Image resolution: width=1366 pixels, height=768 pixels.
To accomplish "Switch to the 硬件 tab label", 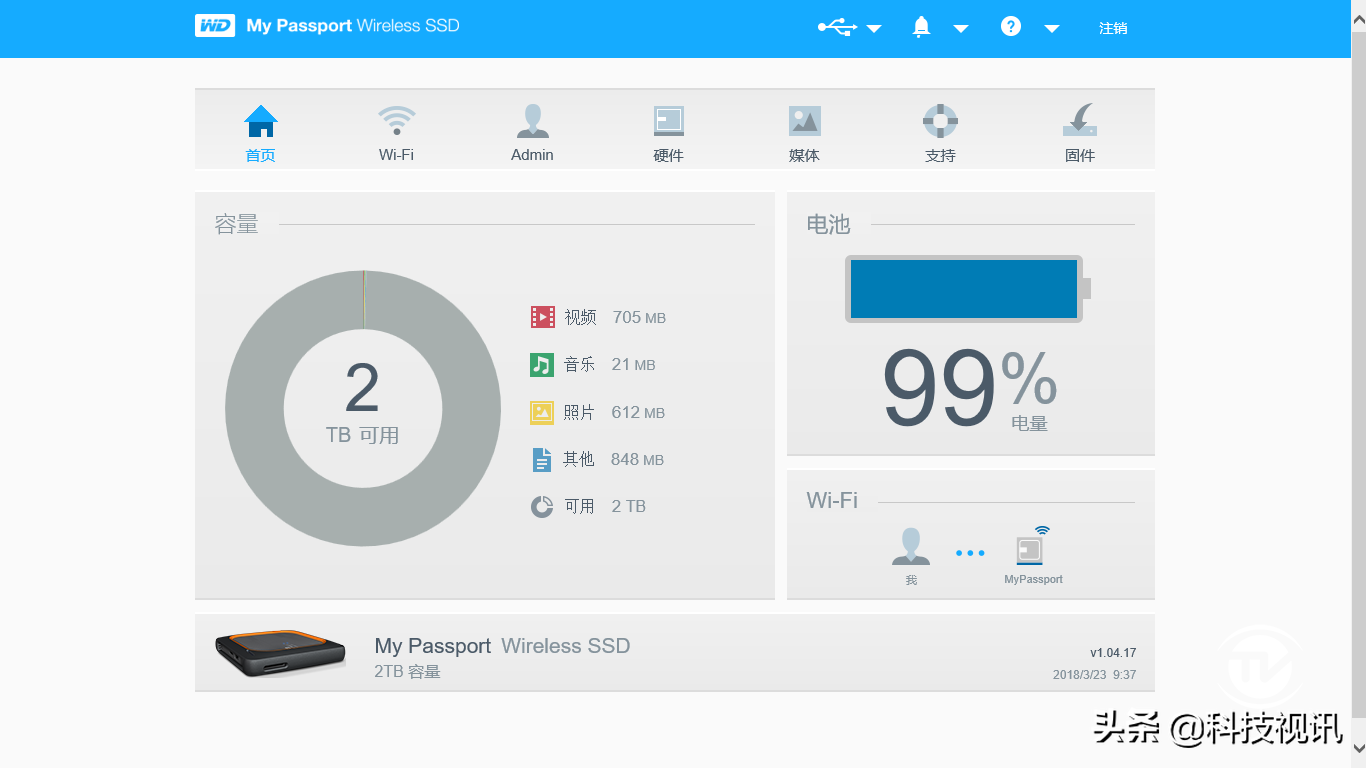I will point(668,155).
